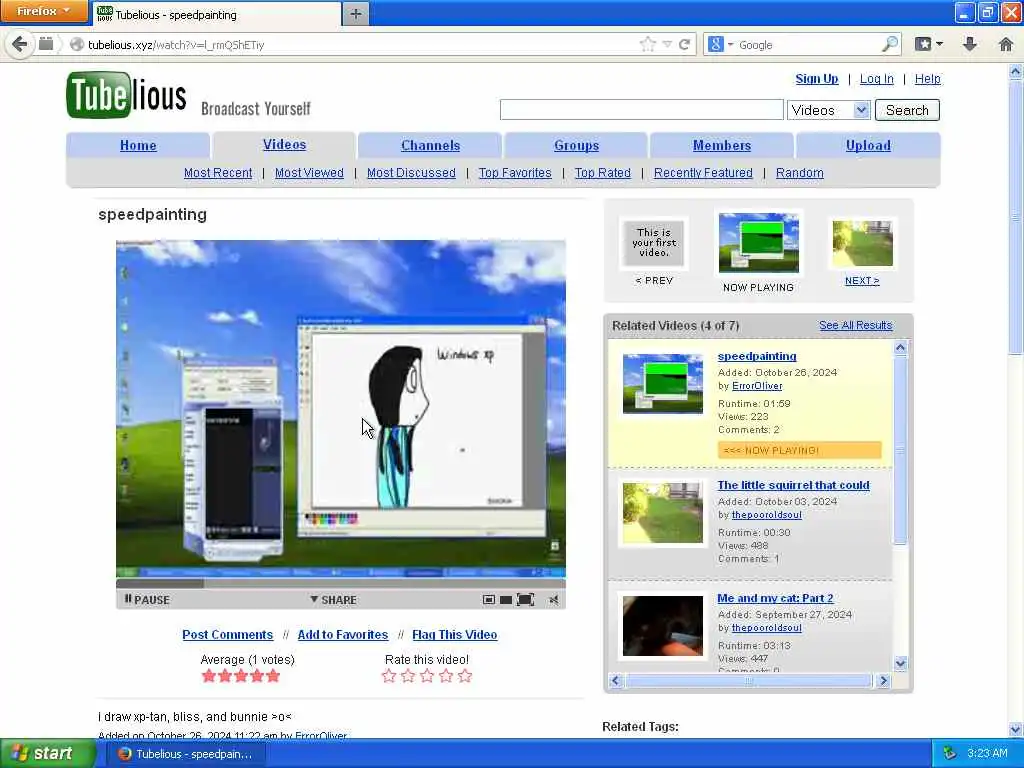
Task: Click the browser Back arrow button
Action: 20,44
